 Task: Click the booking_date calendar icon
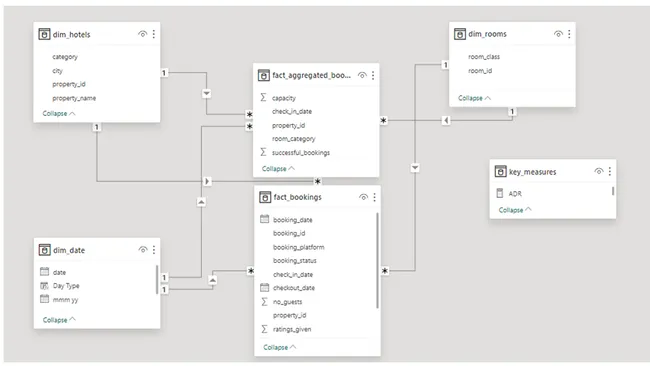tap(264, 219)
